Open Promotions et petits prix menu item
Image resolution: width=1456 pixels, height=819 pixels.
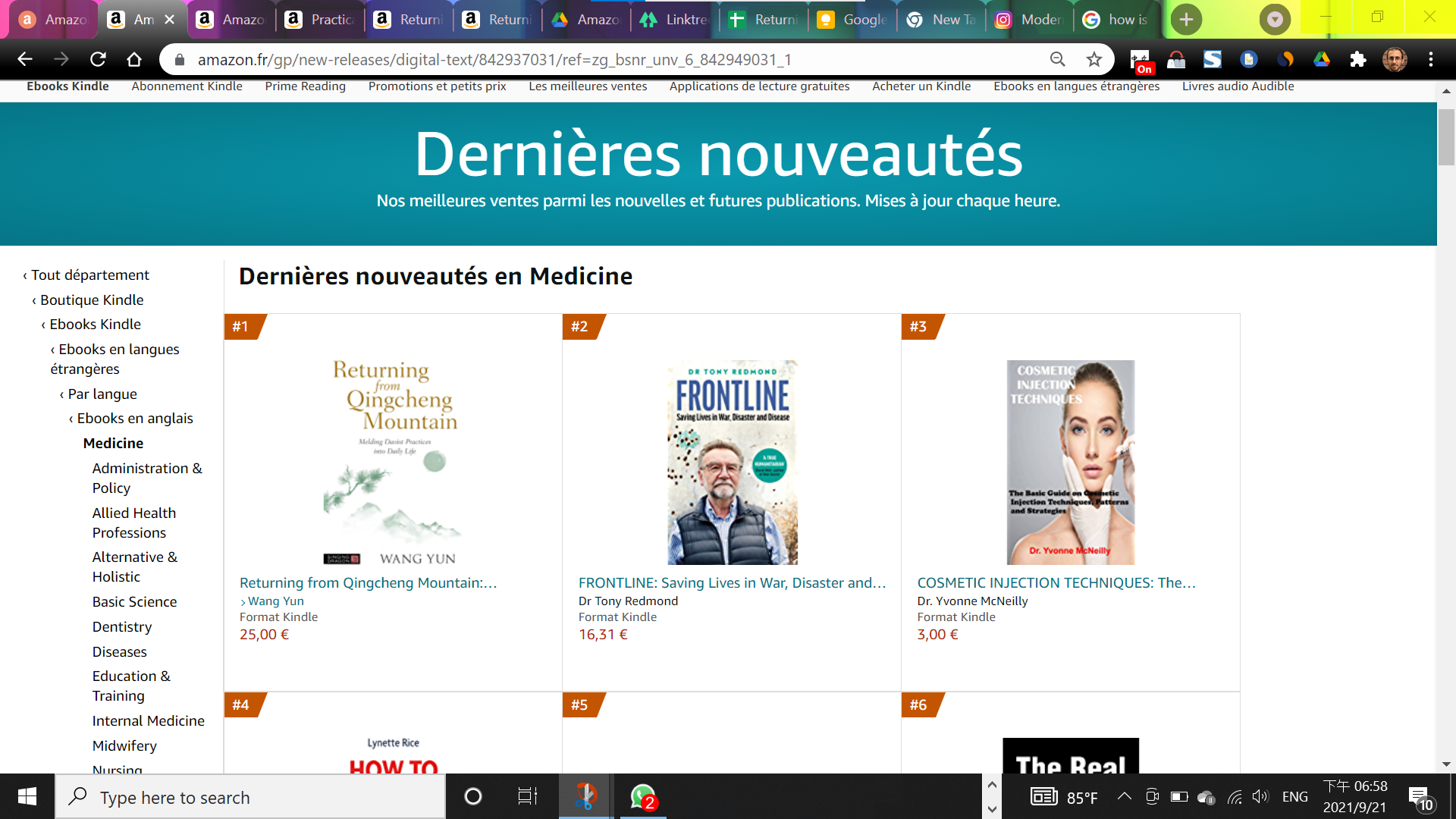click(x=437, y=86)
